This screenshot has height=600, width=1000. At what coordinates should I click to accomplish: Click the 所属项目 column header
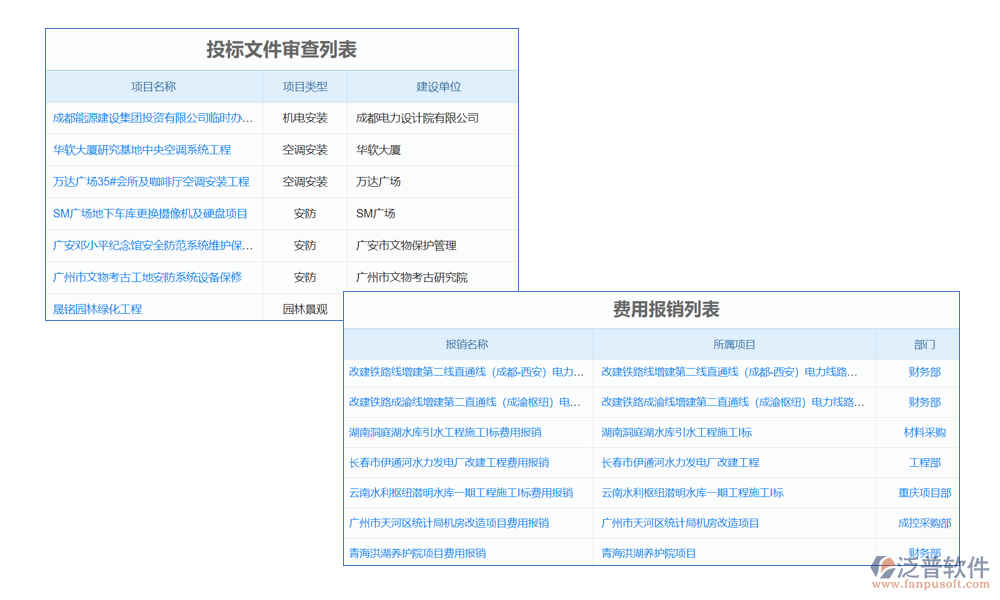point(734,344)
